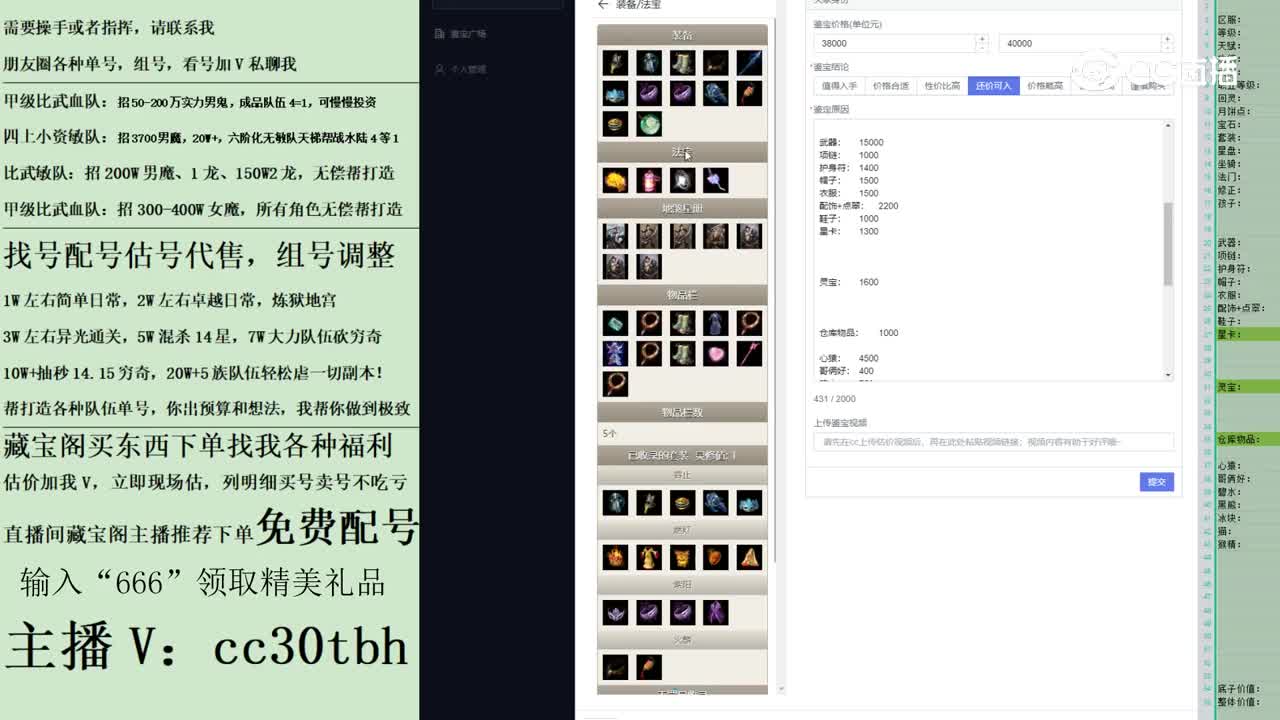
Task: Click the blue crown headpiece in equipment grid
Action: point(615,93)
